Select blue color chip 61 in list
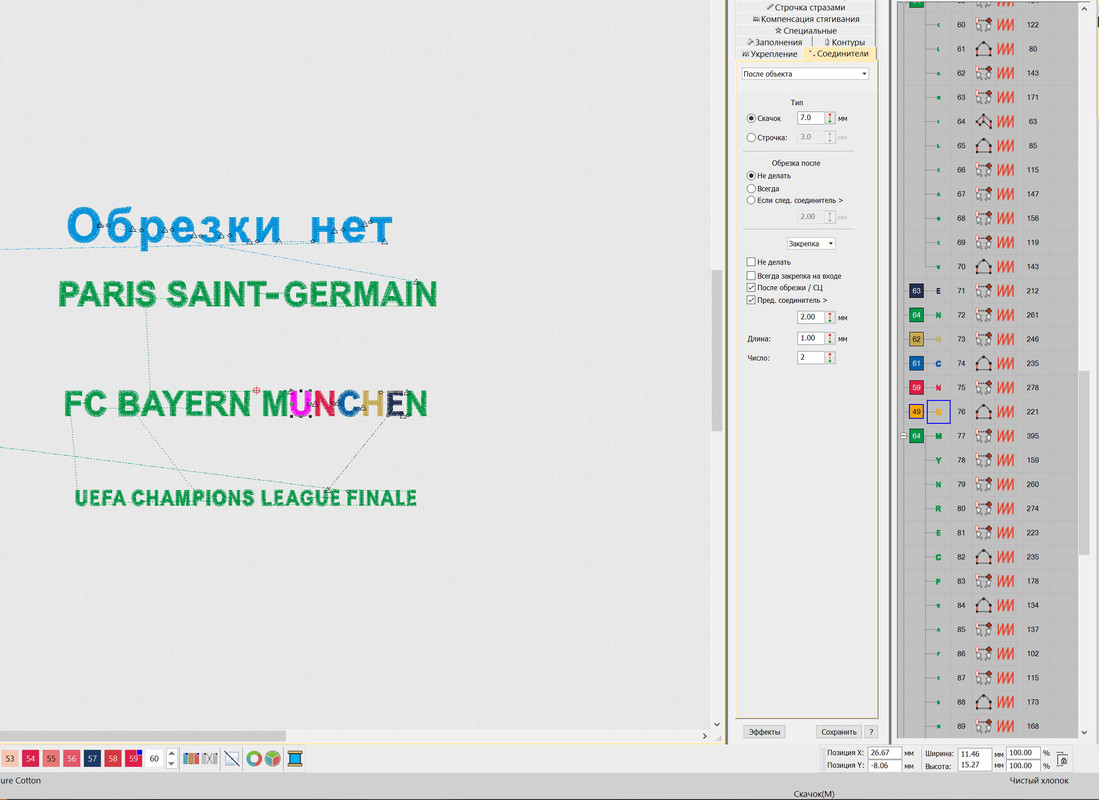 tap(916, 363)
